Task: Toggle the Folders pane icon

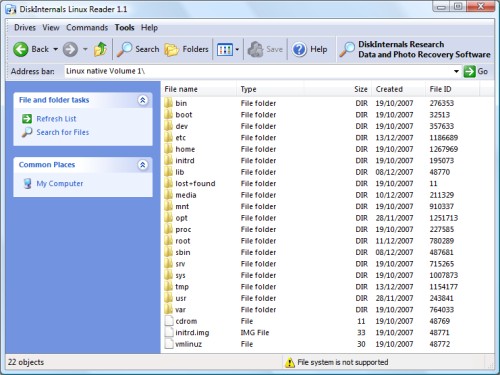Action: point(172,50)
